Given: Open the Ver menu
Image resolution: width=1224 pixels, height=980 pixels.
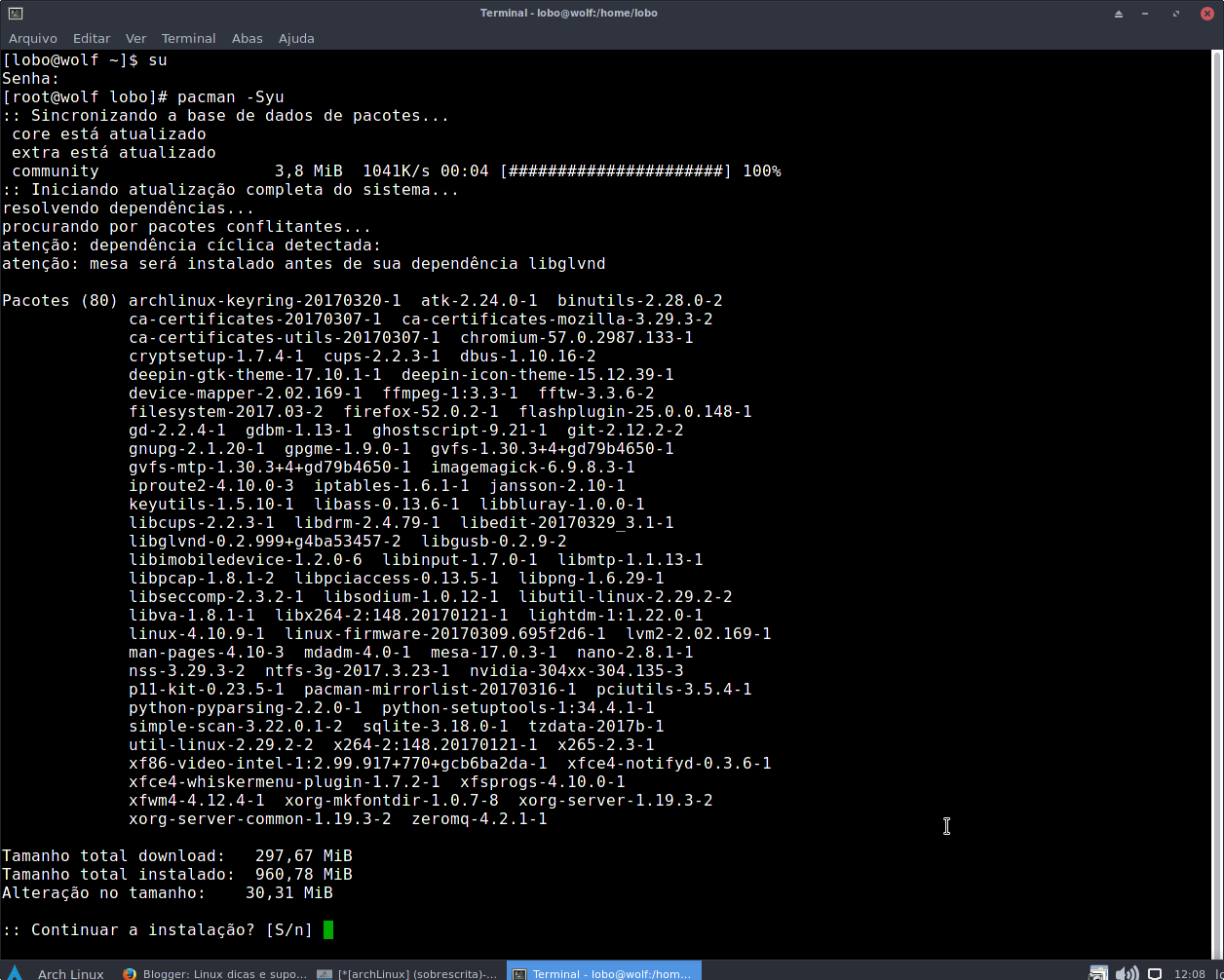Looking at the screenshot, I should point(135,38).
